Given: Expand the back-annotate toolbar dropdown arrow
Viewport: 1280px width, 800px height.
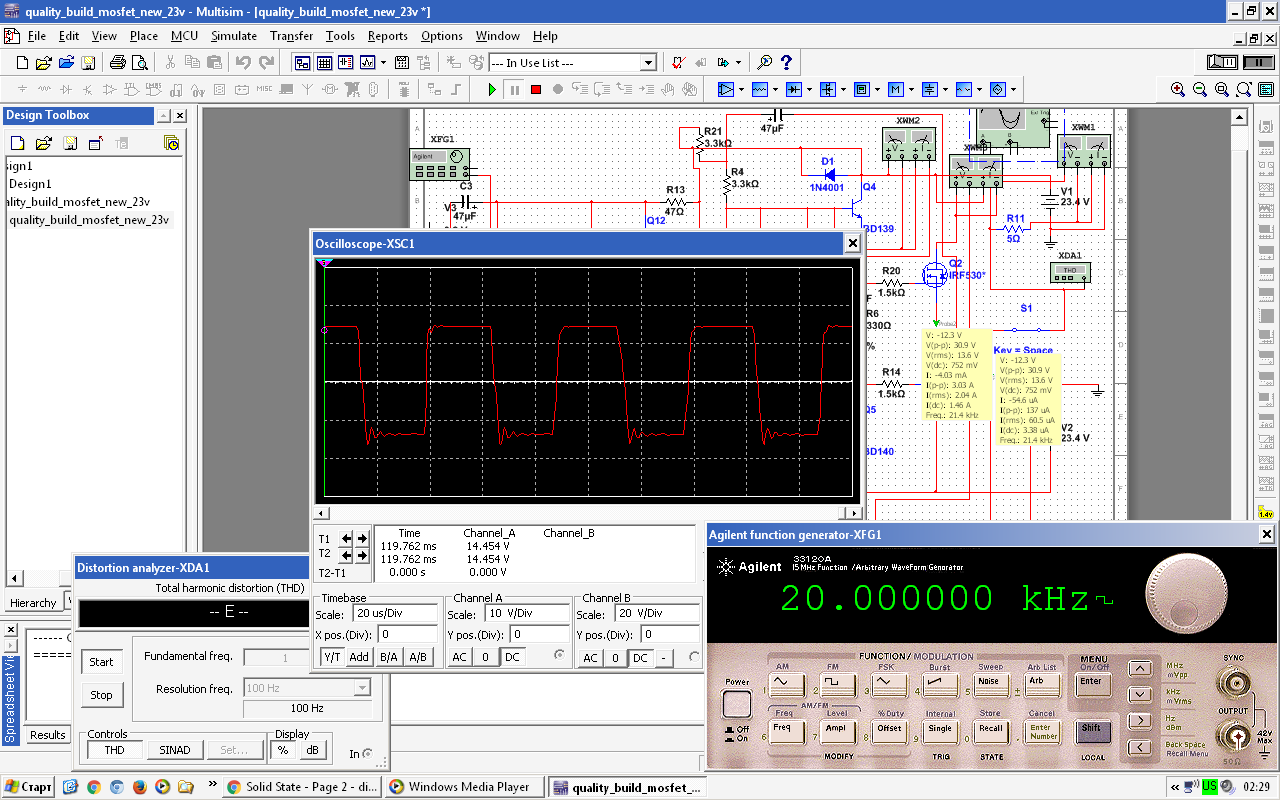Looking at the screenshot, I should (x=738, y=62).
